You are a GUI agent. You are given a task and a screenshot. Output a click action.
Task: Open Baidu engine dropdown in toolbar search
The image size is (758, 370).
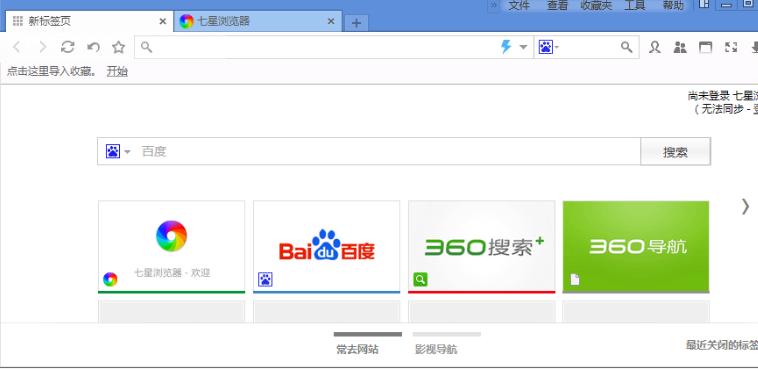click(548, 47)
